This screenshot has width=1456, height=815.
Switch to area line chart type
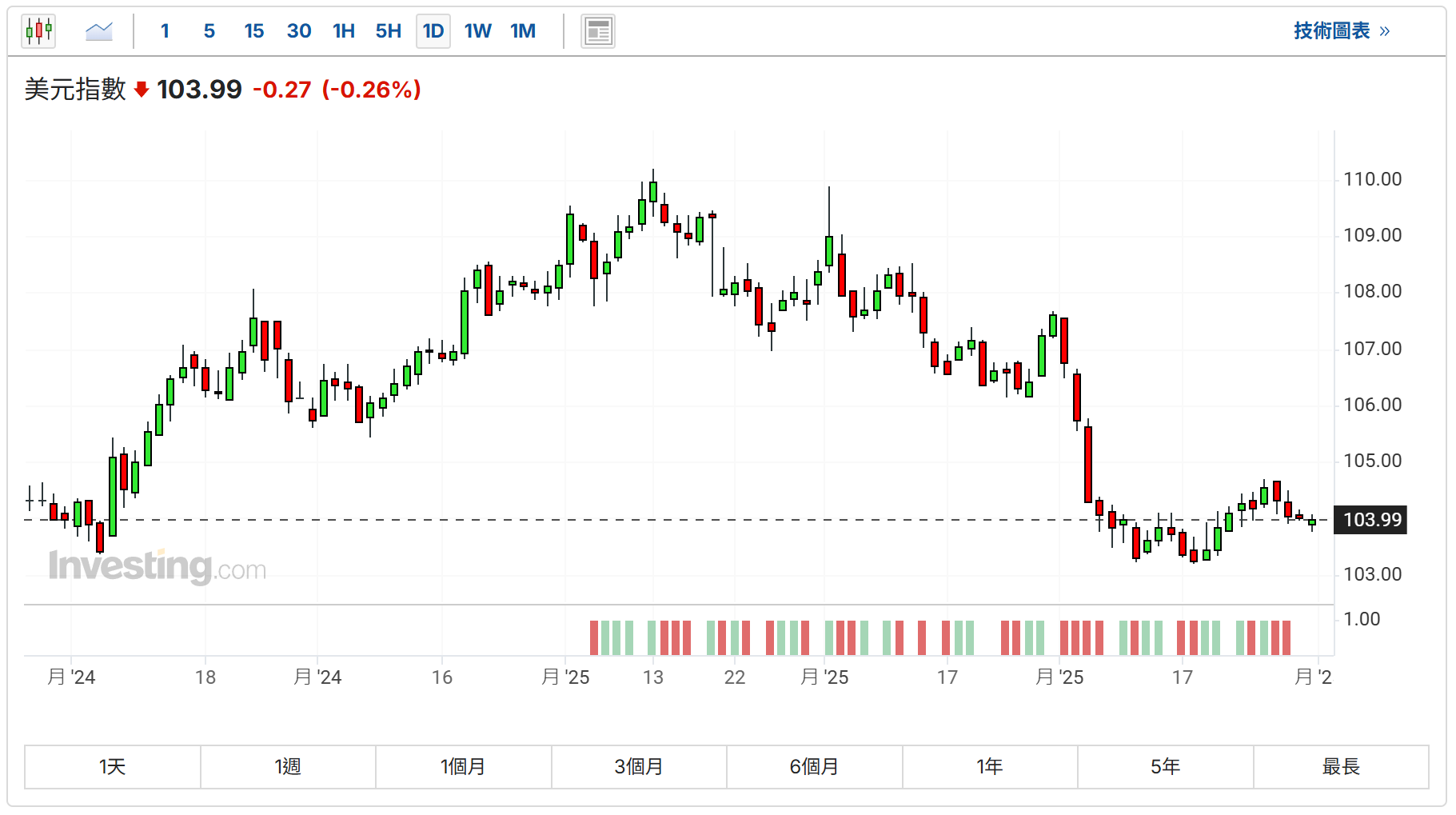(99, 31)
